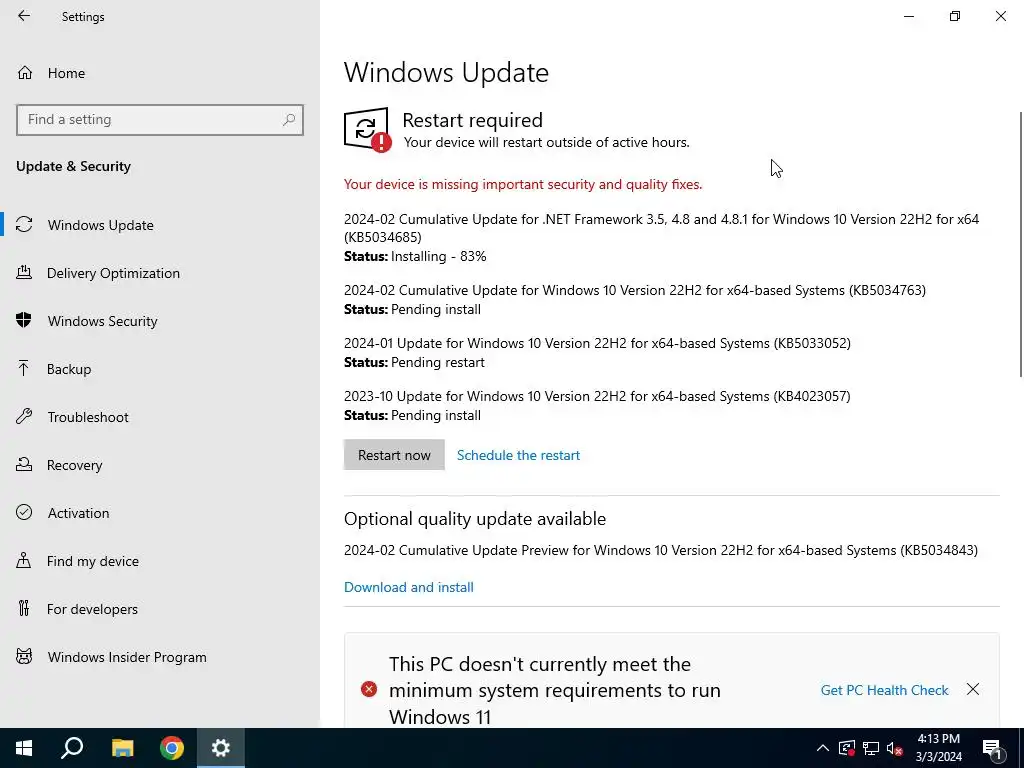Click the network tray icon
Screen dimensions: 1024x768
point(871,748)
